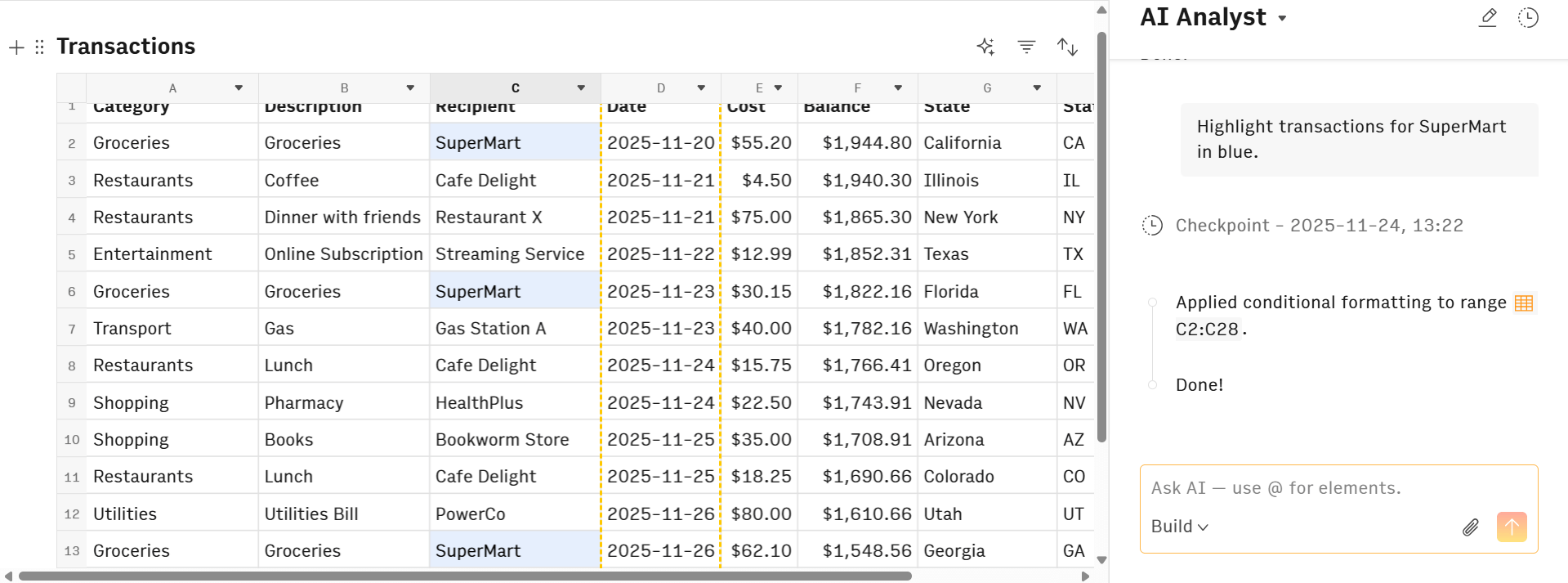Select the Transport category cell
The width and height of the screenshot is (1568, 583).
pyautogui.click(x=172, y=328)
